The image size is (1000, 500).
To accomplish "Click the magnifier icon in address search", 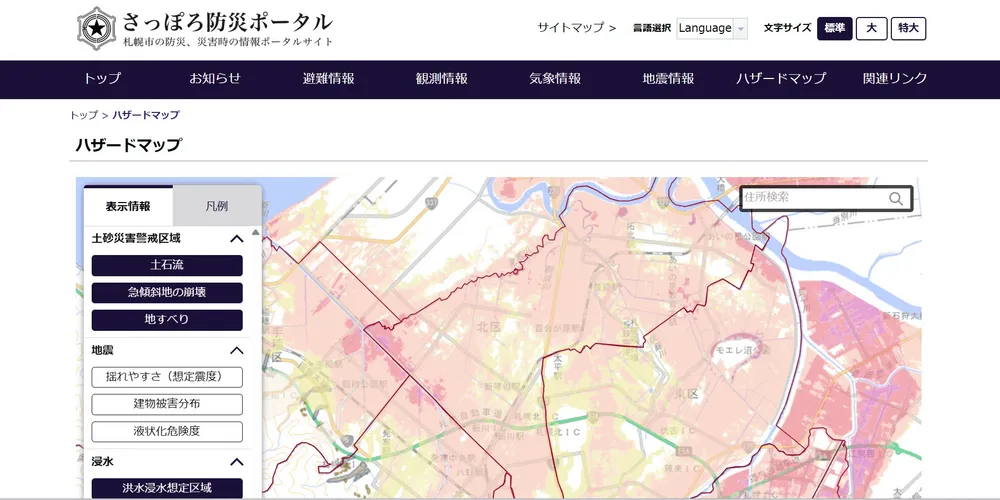I will [x=896, y=199].
